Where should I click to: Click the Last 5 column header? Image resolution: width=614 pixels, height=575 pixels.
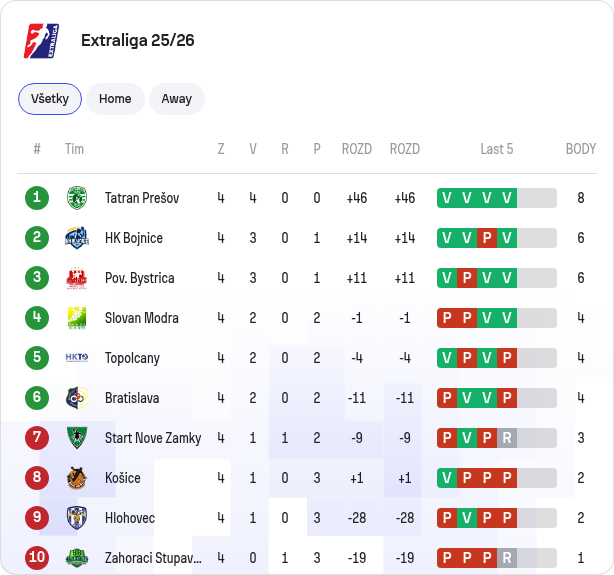coord(497,149)
